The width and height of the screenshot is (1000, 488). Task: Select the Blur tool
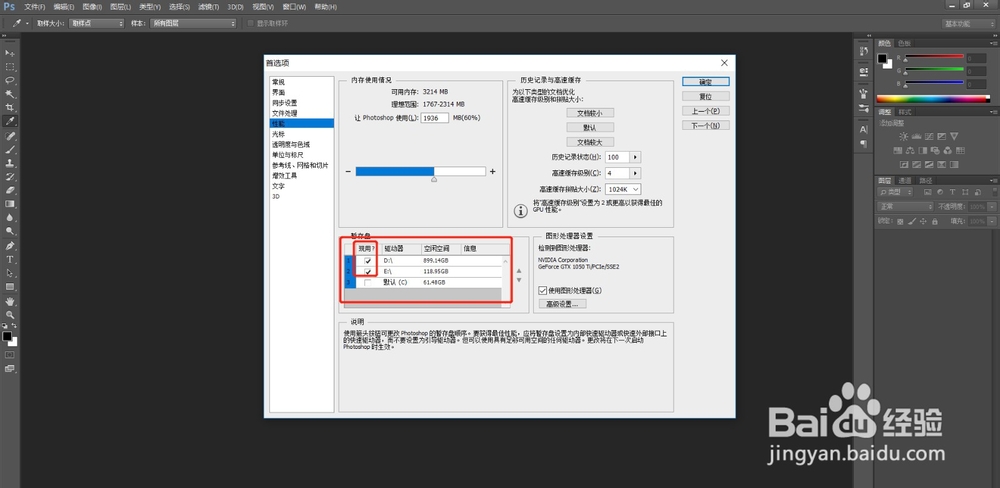tap(10, 218)
